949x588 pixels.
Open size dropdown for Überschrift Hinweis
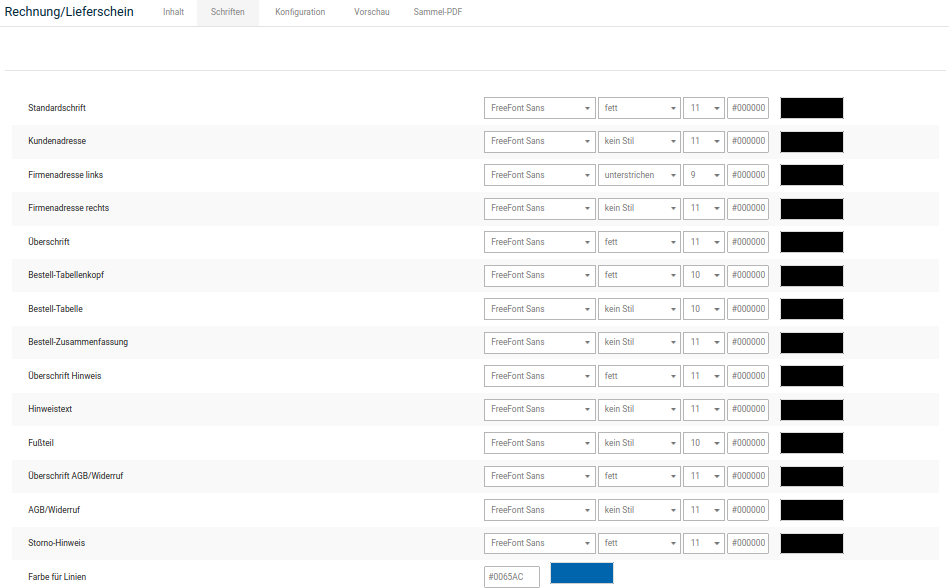[703, 376]
